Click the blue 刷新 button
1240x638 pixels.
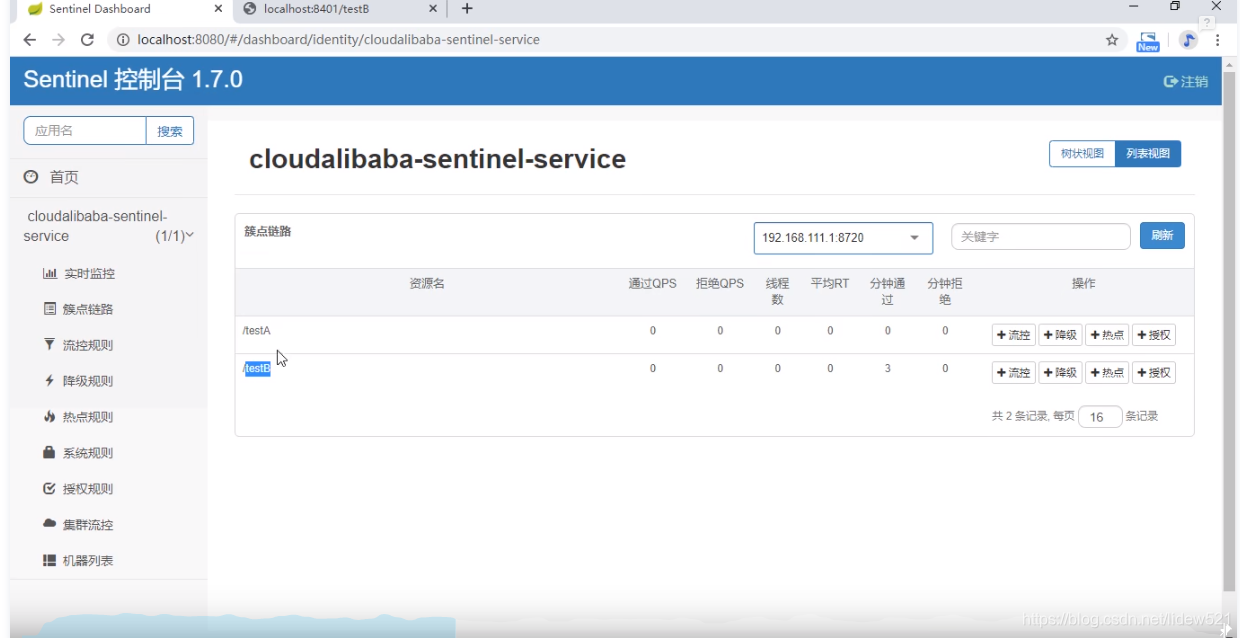[1162, 236]
